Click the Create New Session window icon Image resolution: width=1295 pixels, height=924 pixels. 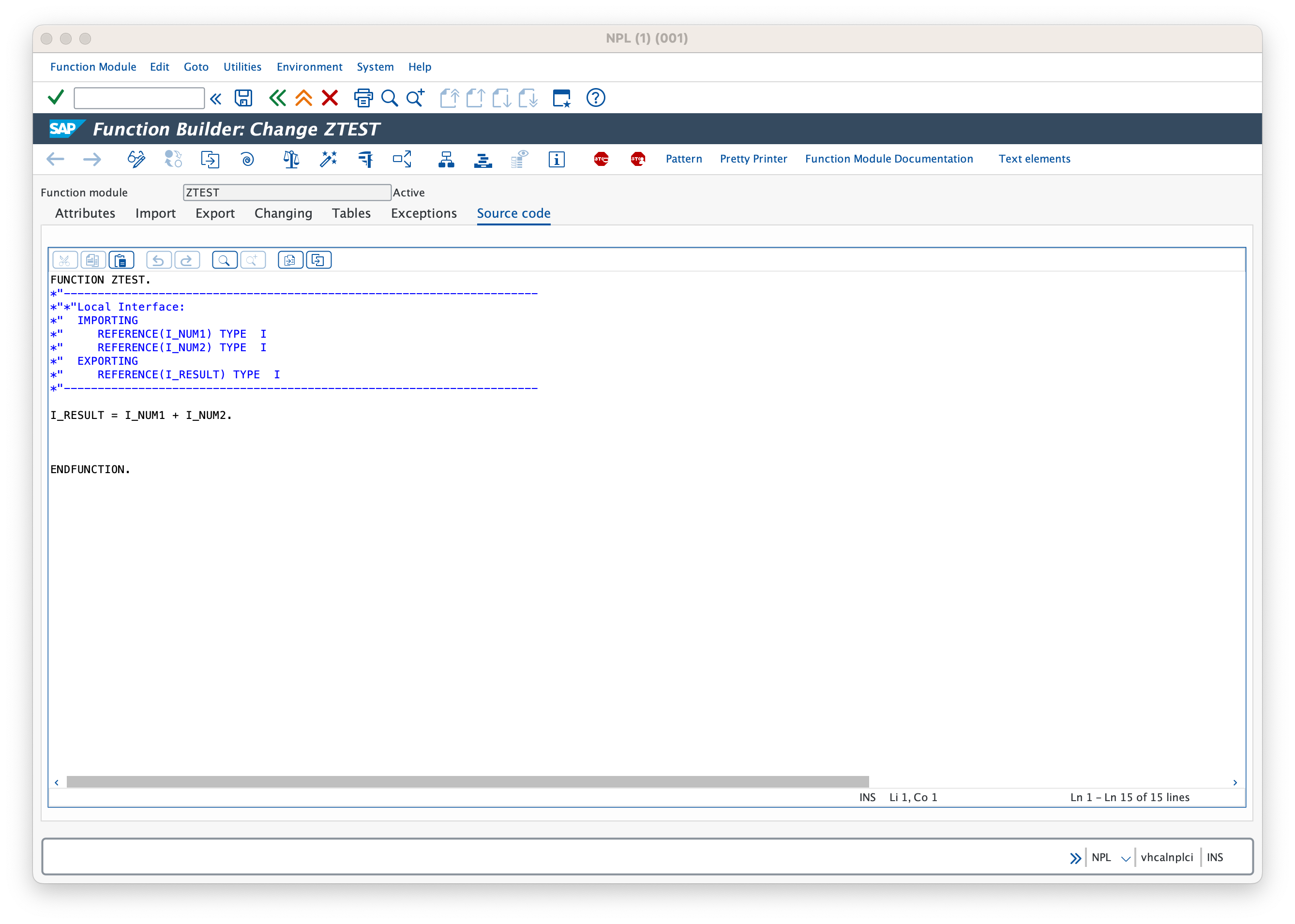click(x=561, y=98)
